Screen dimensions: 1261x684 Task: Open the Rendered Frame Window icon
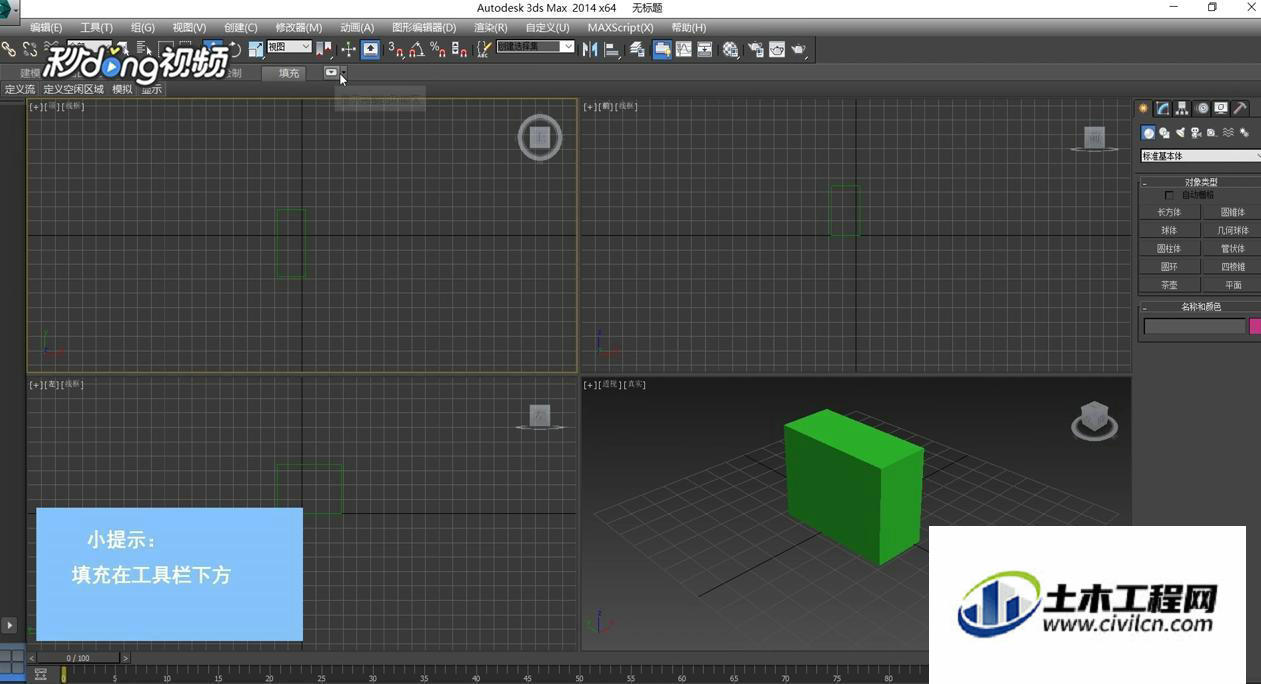pos(777,49)
